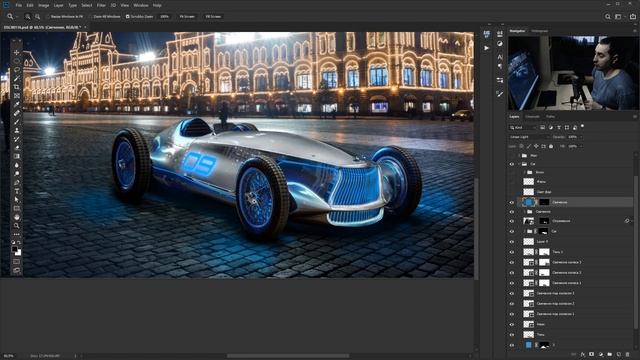The height and width of the screenshot is (360, 640).
Task: Click the Layers panel vertical scrollbar
Action: (x=635, y=253)
